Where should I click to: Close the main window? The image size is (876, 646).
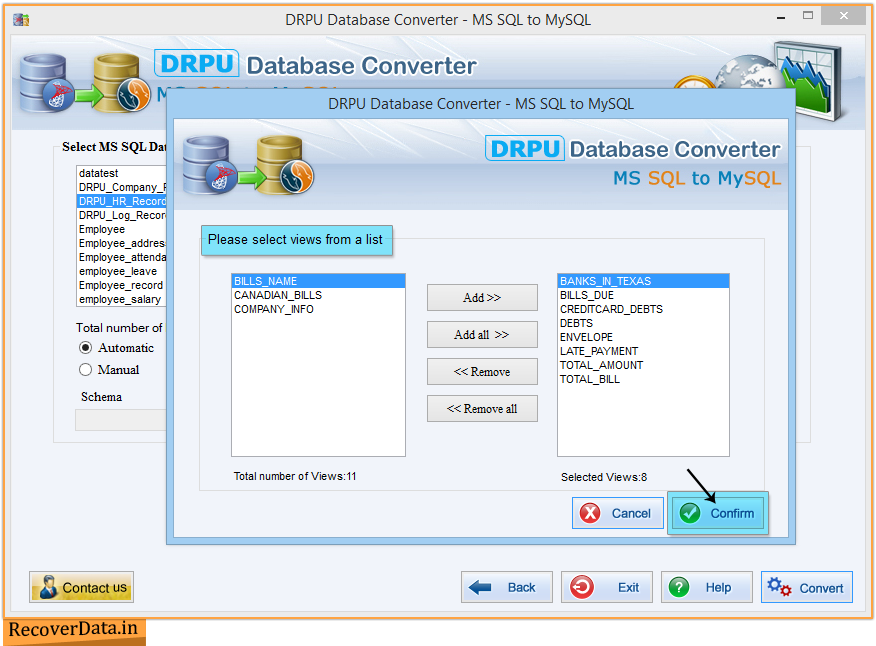[844, 16]
